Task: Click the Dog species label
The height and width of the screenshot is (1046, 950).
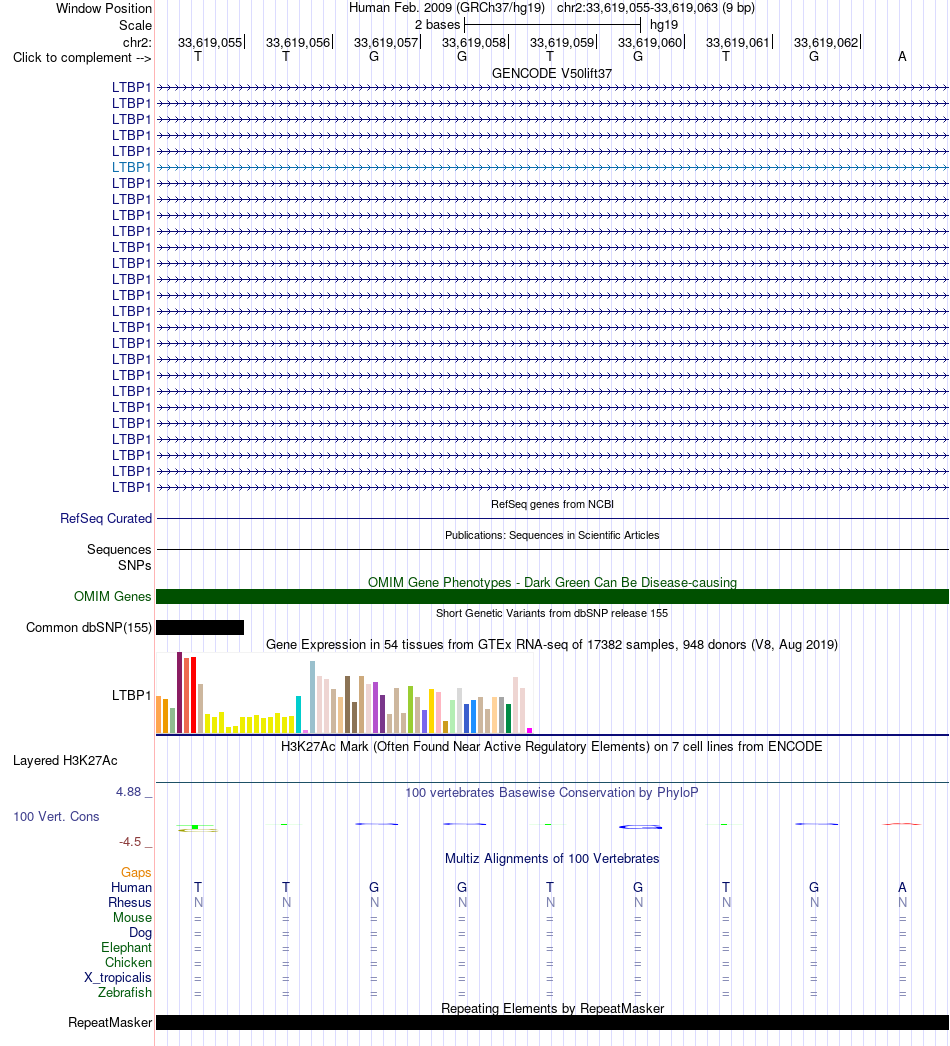Action: [140, 933]
